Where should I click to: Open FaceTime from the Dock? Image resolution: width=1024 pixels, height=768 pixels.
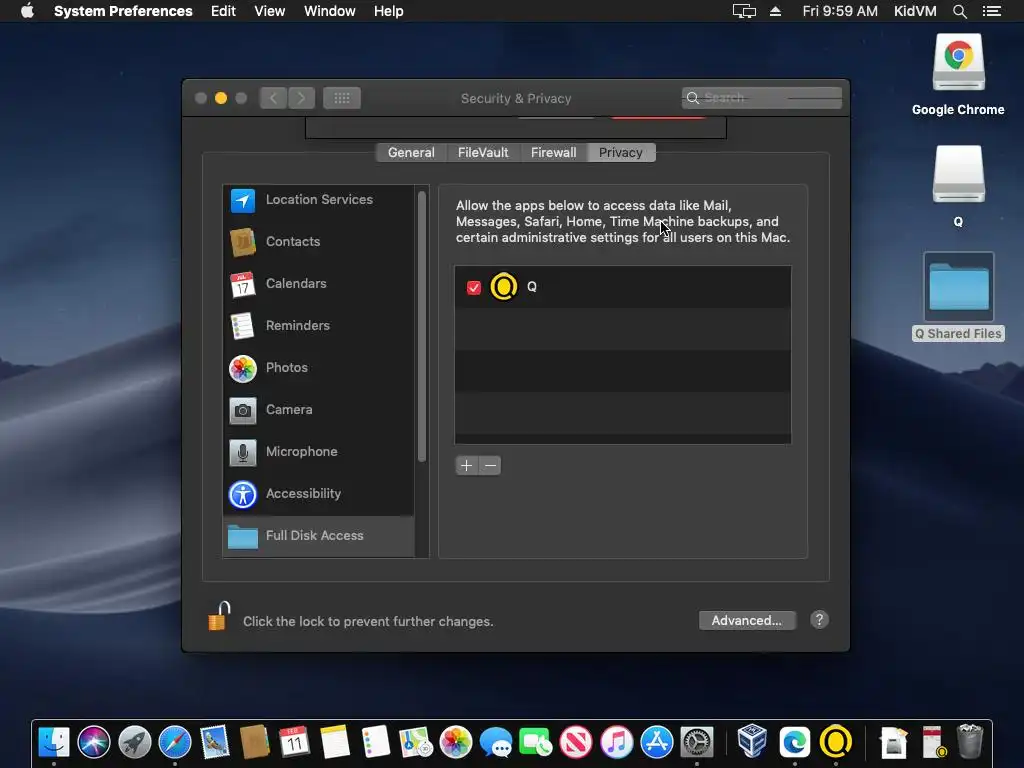pyautogui.click(x=536, y=742)
